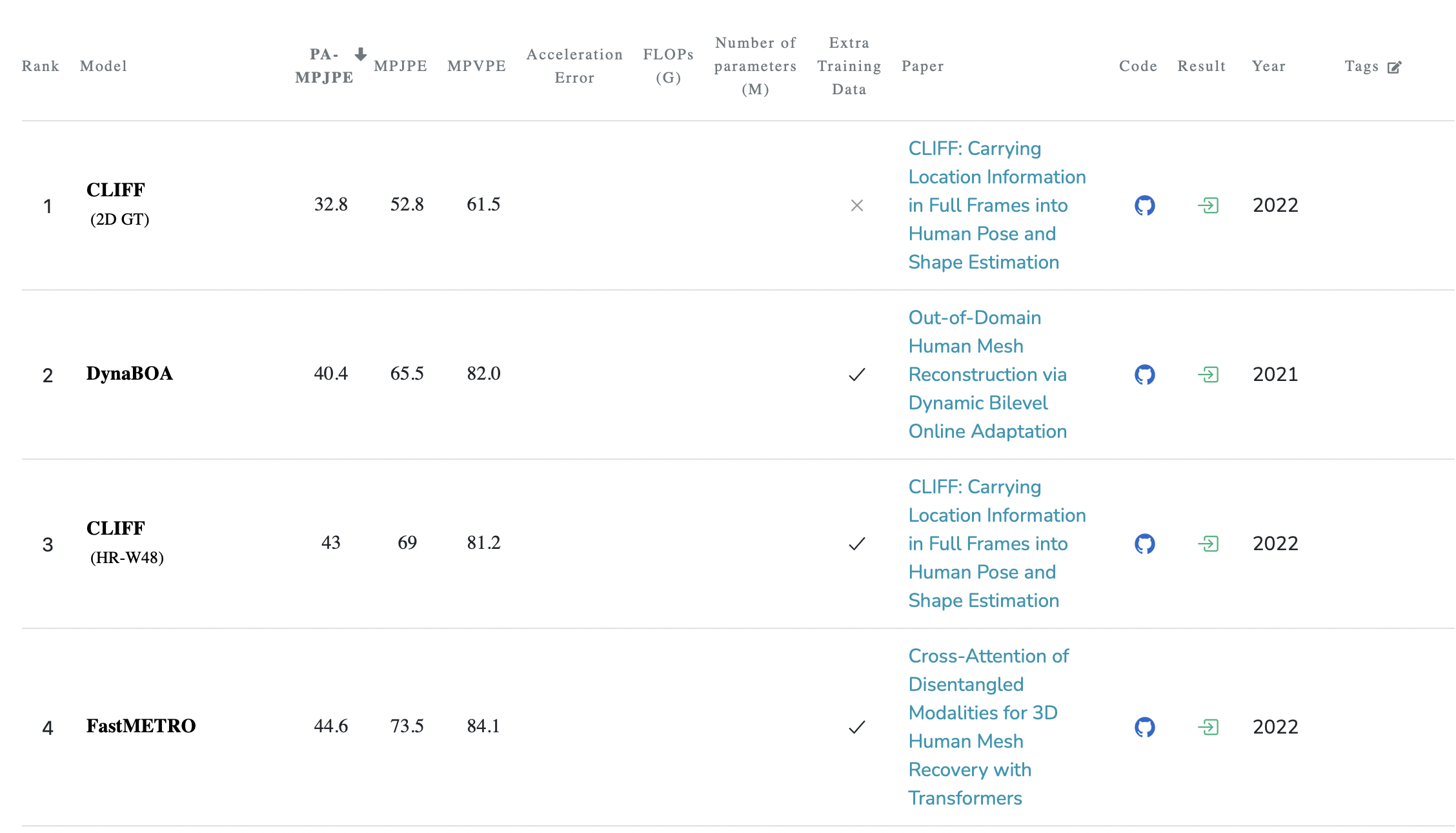Open CLIFF paper link in first row
Image resolution: width=1456 pixels, height=833 pixels.
996,205
